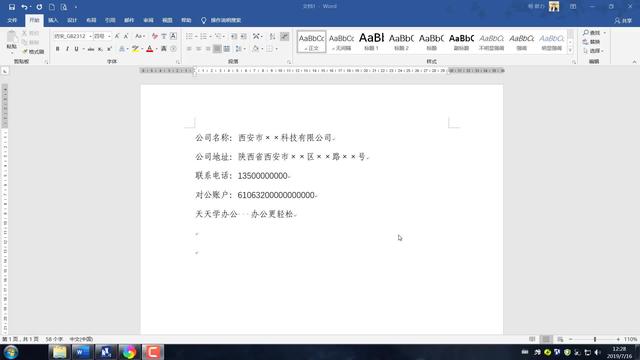The width and height of the screenshot is (640, 360).
Task: Open Windows Start button
Action: pos(11,352)
